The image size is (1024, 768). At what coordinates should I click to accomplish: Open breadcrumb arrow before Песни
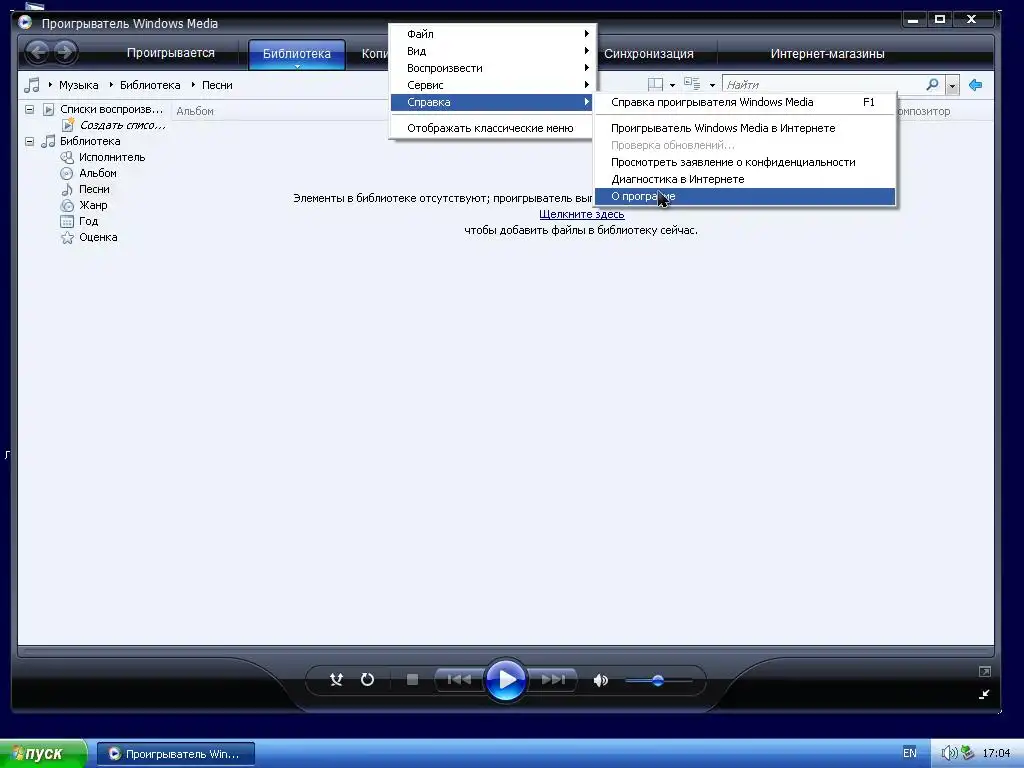point(193,85)
